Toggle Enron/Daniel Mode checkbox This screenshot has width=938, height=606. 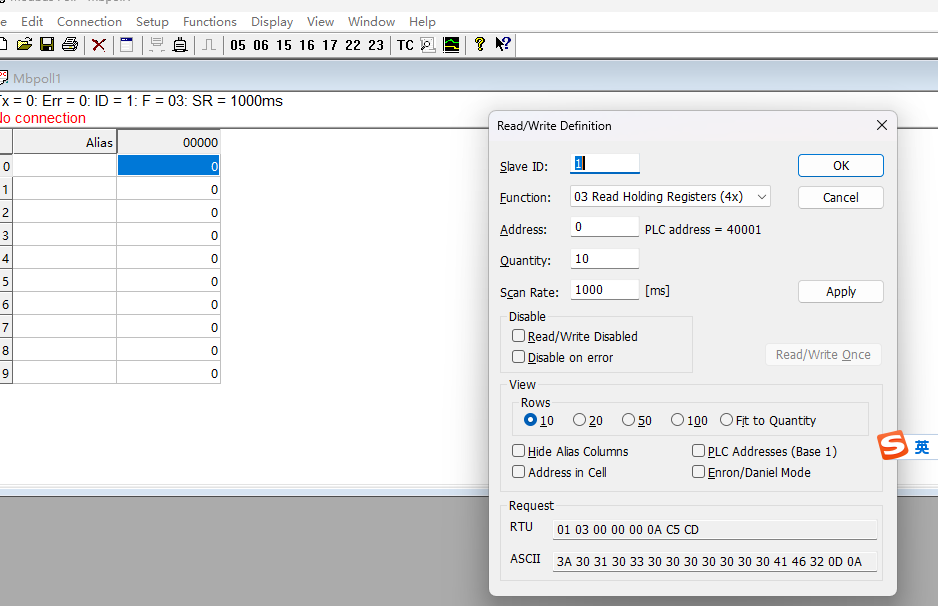pyautogui.click(x=699, y=472)
